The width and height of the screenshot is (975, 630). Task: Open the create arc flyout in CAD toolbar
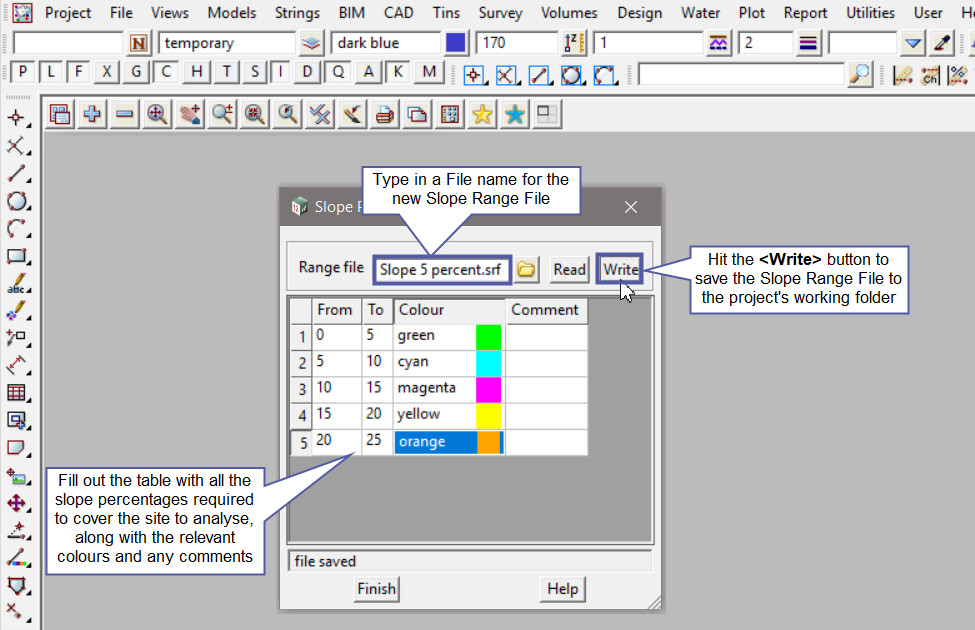pyautogui.click(x=605, y=75)
